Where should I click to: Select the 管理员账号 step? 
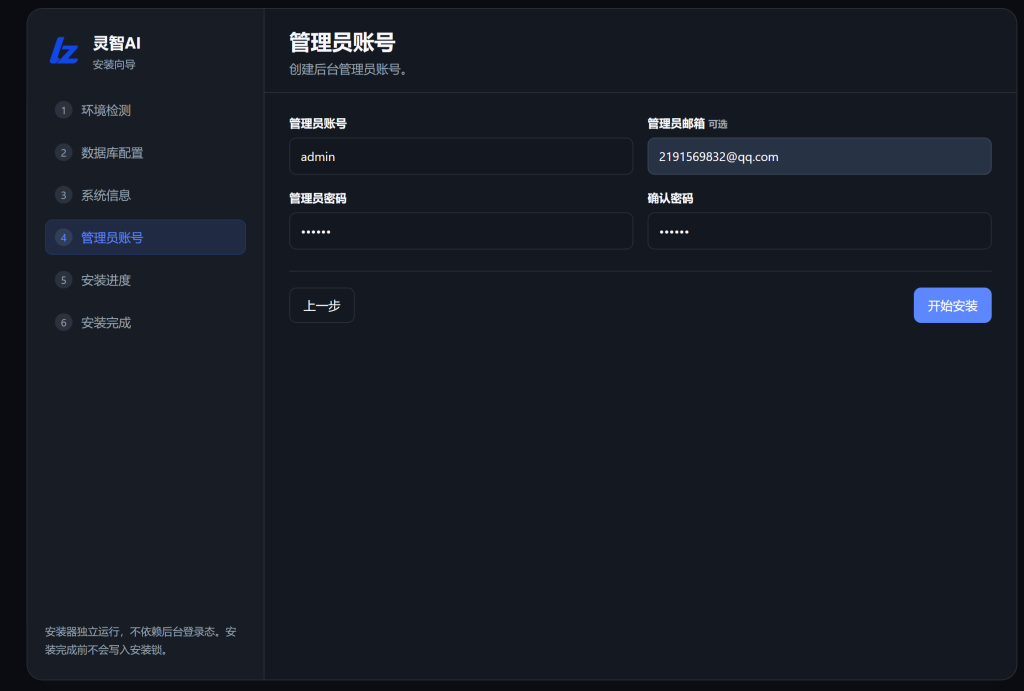click(x=145, y=237)
